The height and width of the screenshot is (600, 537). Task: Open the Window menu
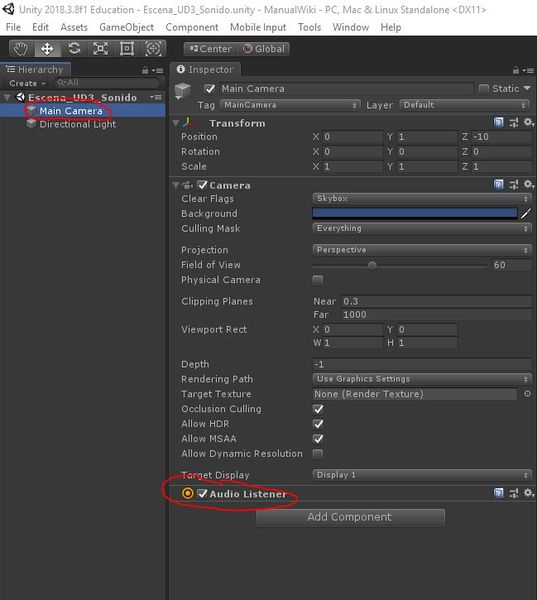(351, 27)
